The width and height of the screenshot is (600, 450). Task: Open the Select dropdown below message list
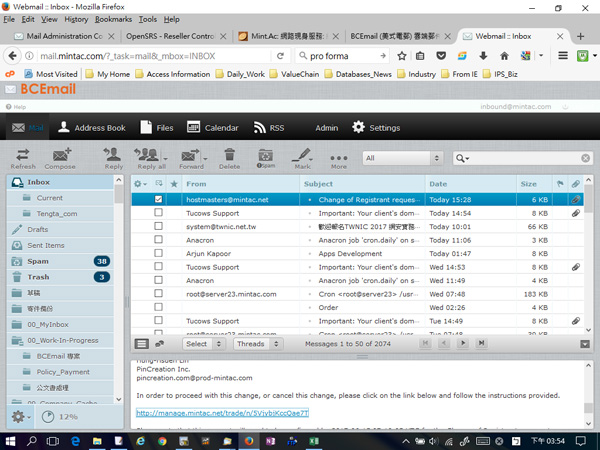pos(203,344)
